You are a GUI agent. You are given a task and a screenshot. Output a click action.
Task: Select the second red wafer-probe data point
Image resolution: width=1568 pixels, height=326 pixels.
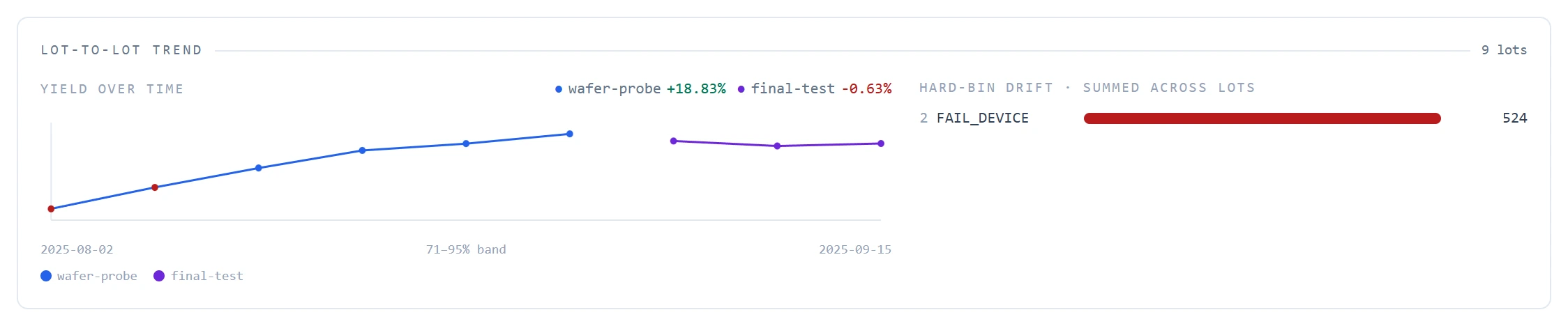(155, 187)
